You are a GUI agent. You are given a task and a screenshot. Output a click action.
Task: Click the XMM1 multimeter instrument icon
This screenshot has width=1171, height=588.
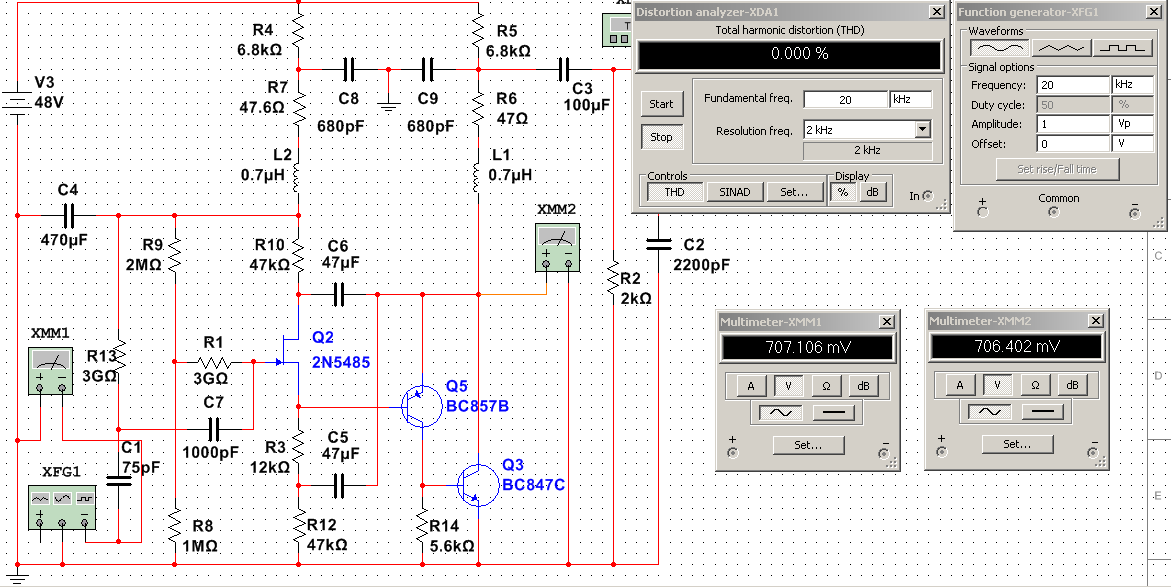click(x=51, y=370)
